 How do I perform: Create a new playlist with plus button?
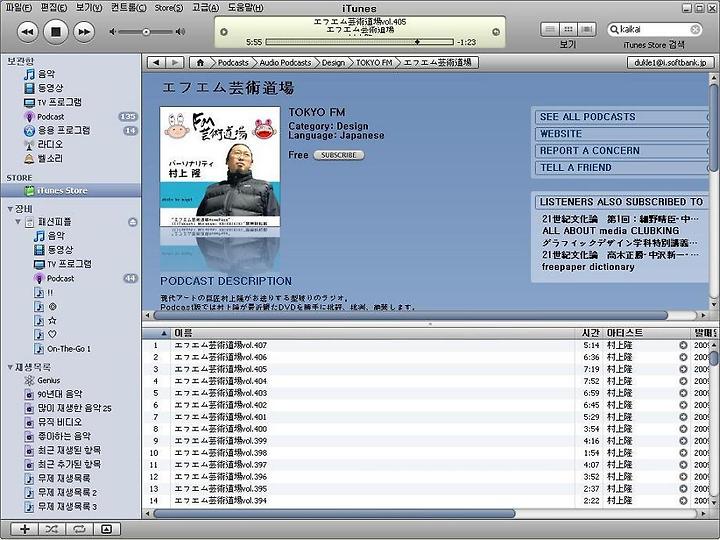[x=24, y=529]
